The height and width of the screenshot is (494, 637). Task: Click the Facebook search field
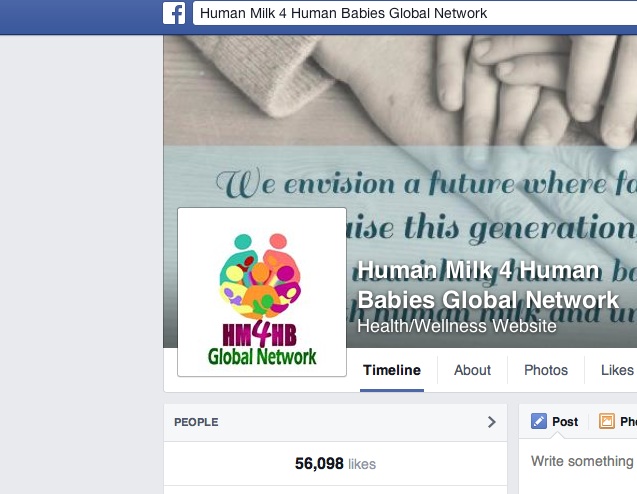[415, 13]
